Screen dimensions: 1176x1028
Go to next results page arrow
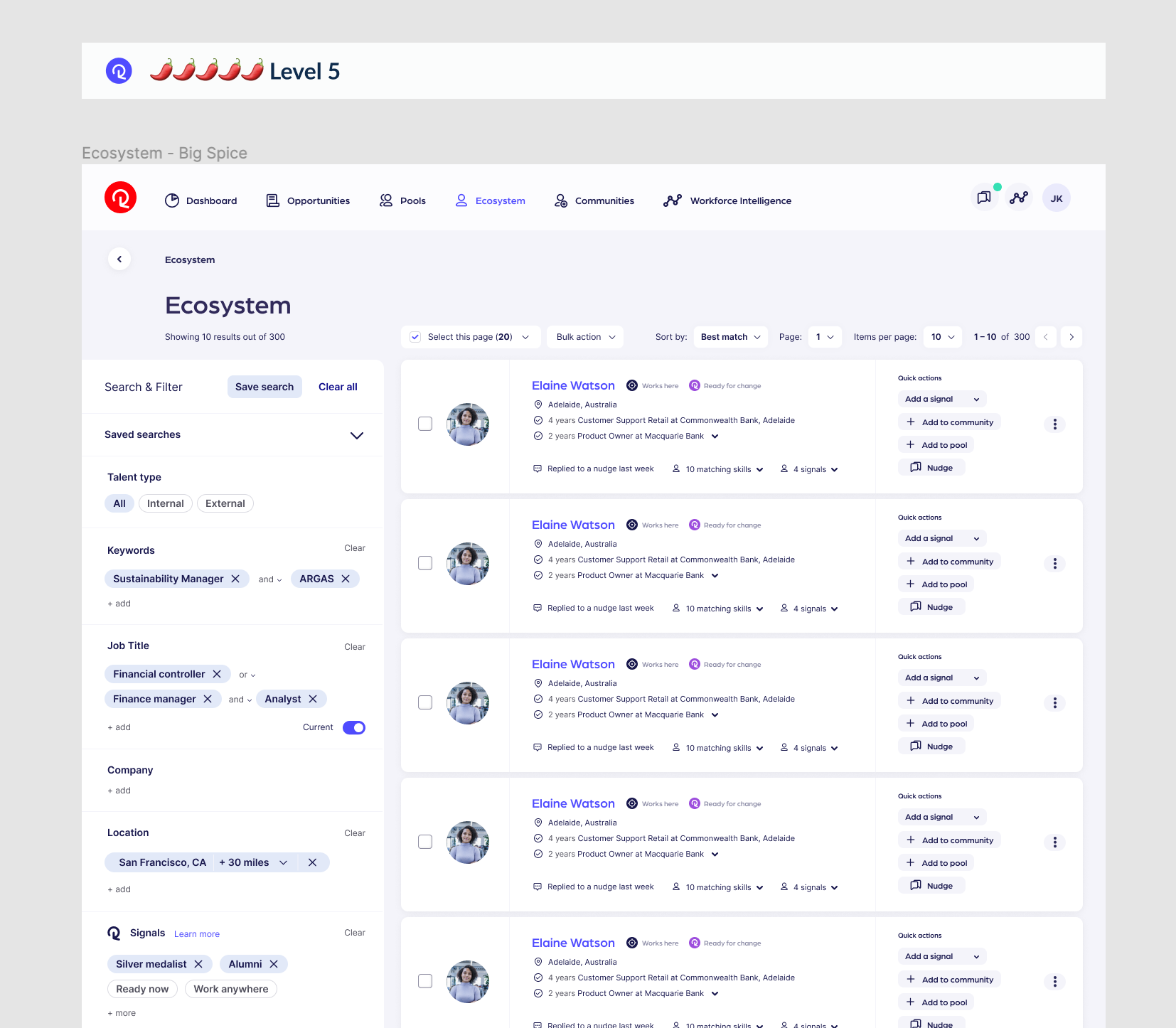pyautogui.click(x=1071, y=337)
